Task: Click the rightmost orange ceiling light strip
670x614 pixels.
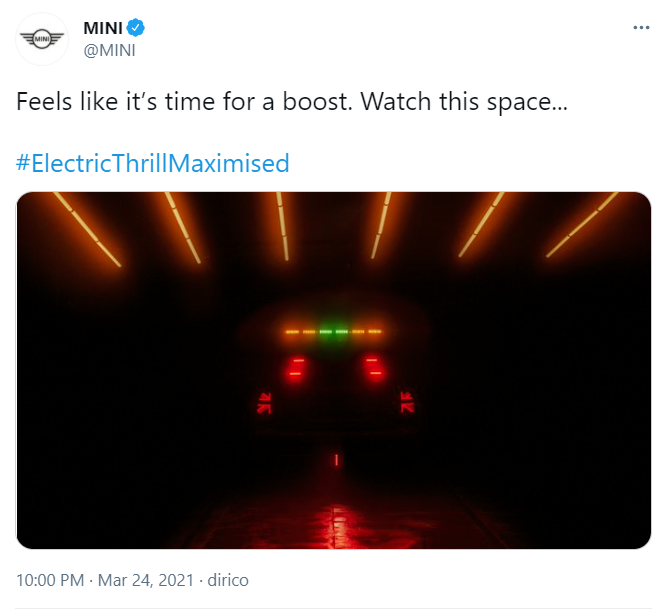Action: coord(582,225)
